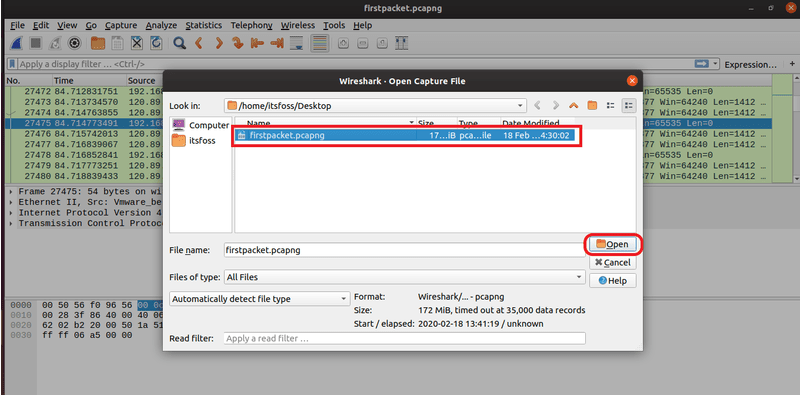Toggle packet list colorize rules
This screenshot has height=395, width=800.
click(319, 43)
